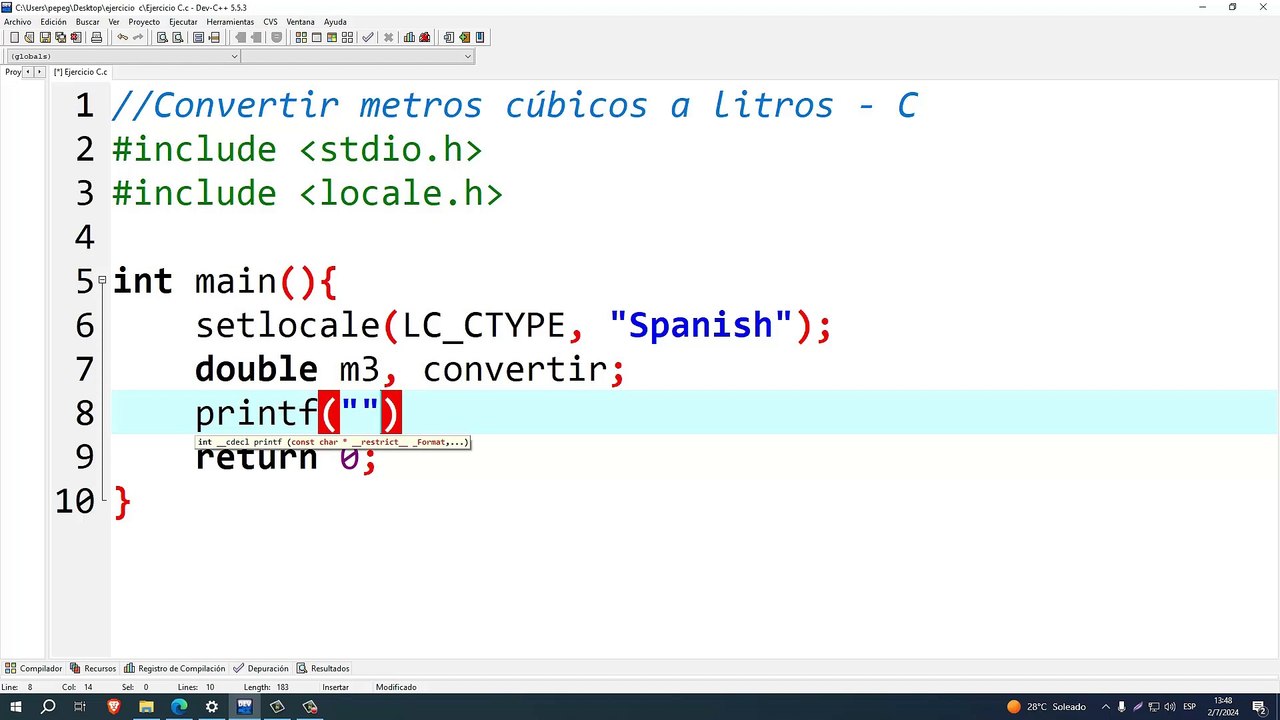Create a new file with the toolbar New icon

tap(14, 38)
